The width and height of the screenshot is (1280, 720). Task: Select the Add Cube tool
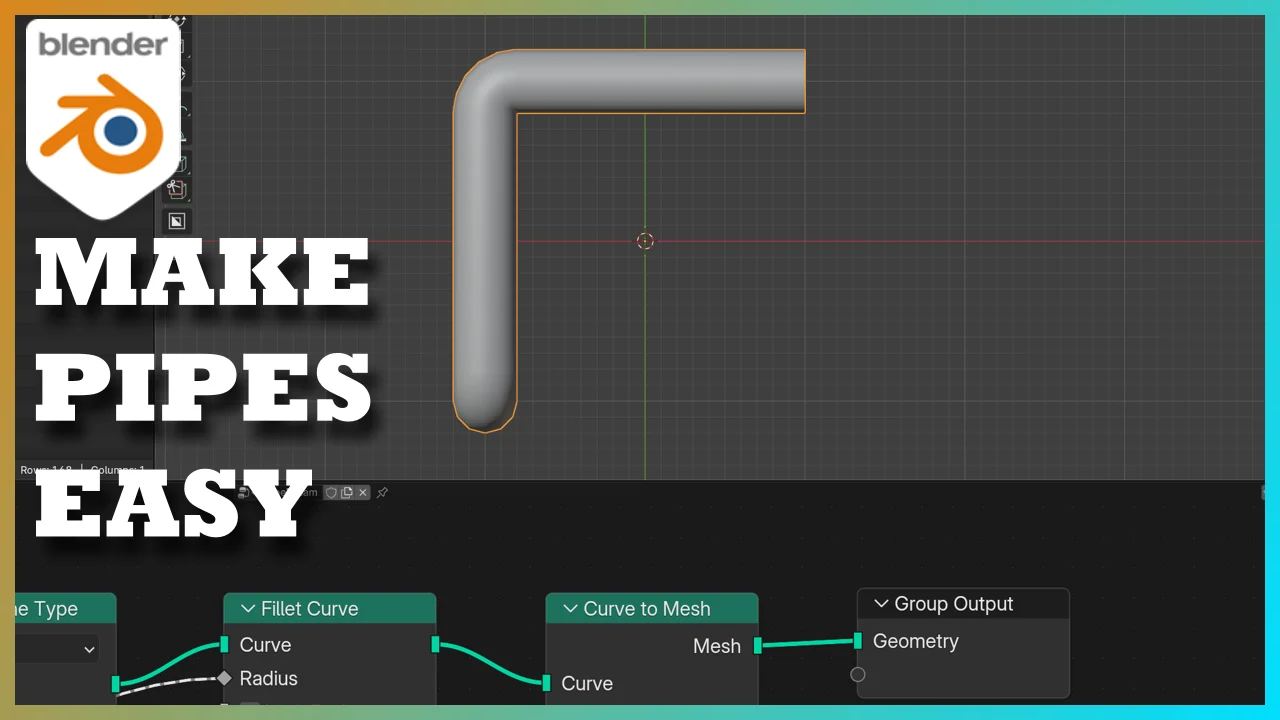pos(177,163)
